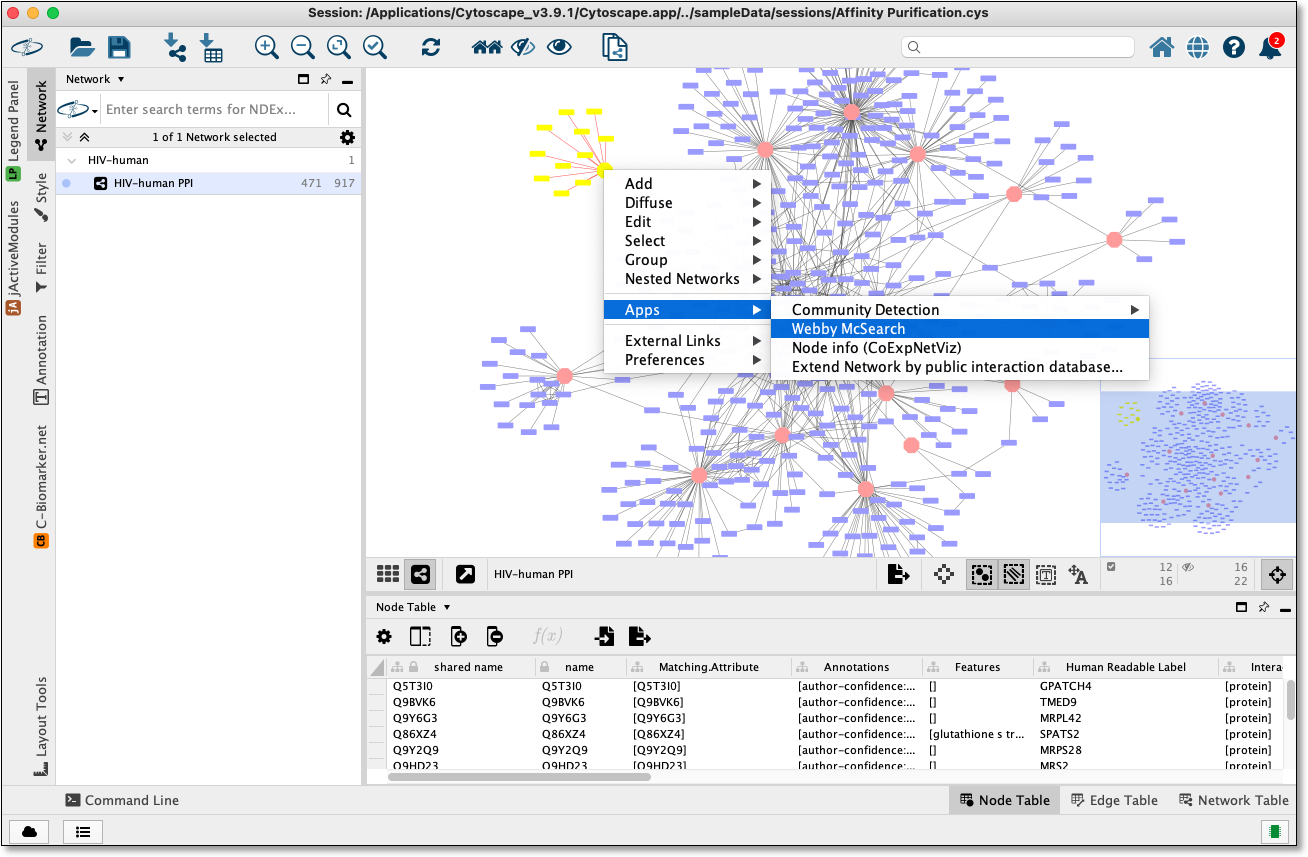The image size is (1308, 857).
Task: Choose Node info (CoExpNetViz)
Action: tap(960, 347)
